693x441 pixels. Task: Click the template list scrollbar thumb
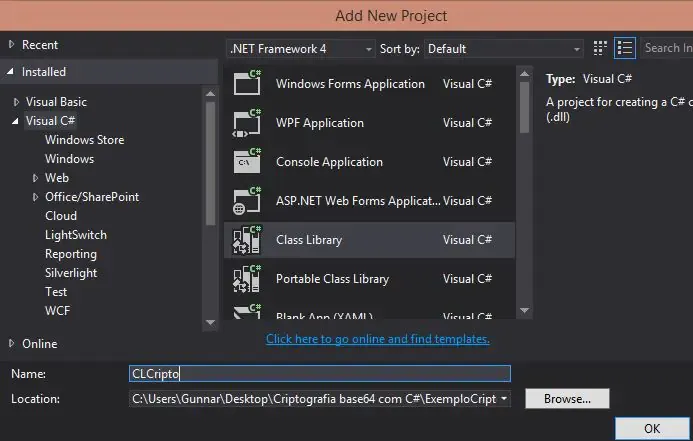(525, 107)
